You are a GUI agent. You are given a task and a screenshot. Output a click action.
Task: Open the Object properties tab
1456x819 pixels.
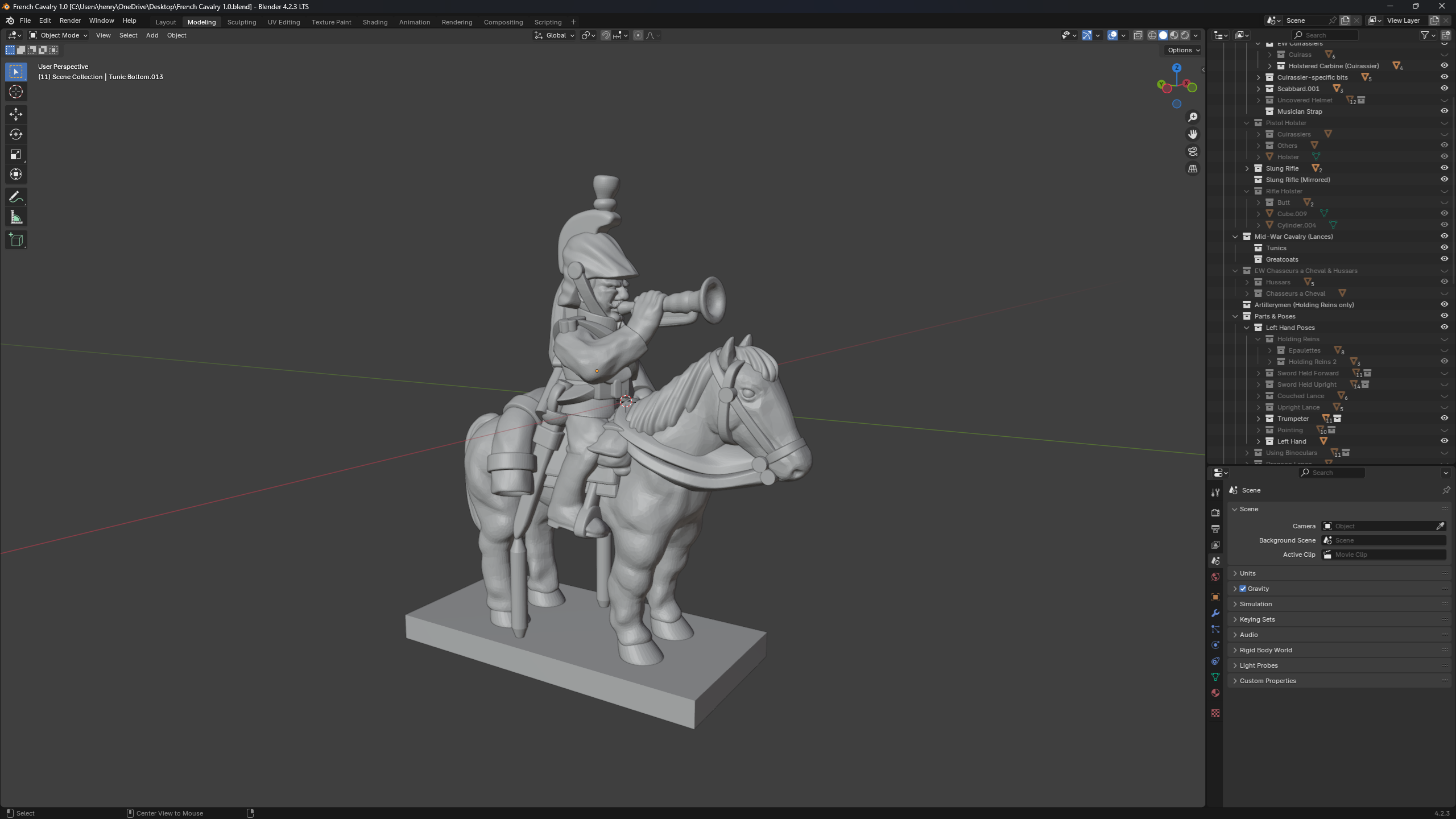point(1215,597)
